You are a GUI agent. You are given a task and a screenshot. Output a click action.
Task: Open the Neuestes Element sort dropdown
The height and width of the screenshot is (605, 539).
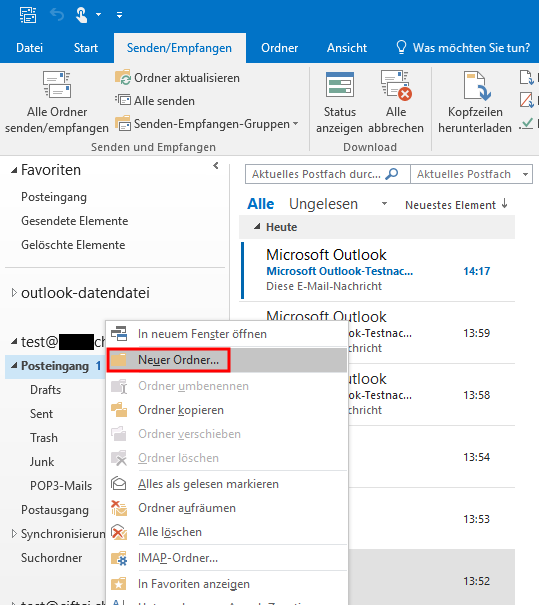pos(450,205)
